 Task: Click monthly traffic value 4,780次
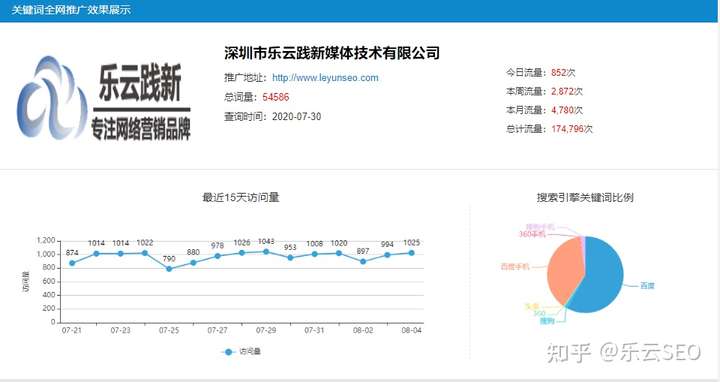[x=567, y=110]
